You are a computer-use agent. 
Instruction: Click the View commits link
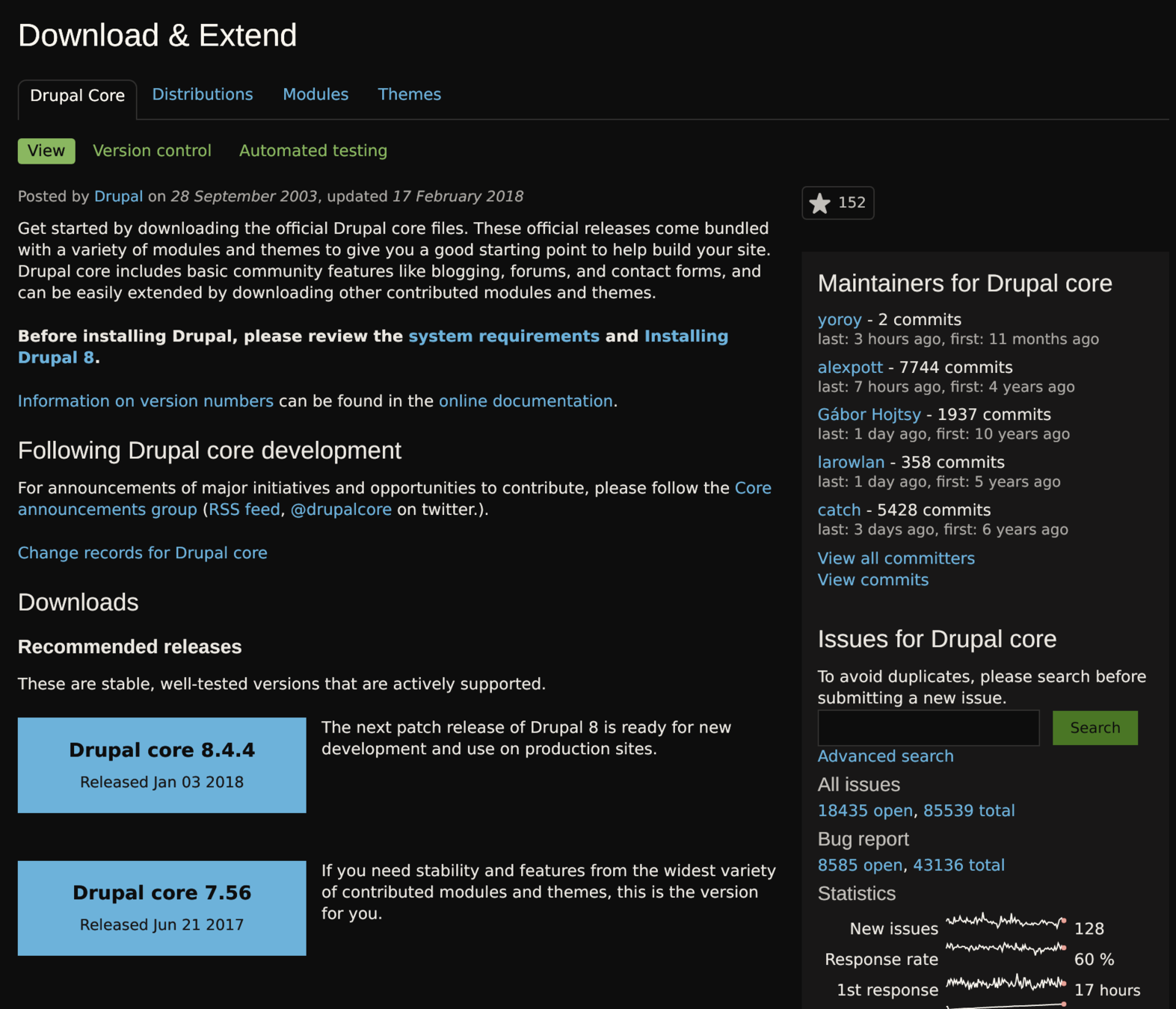(x=872, y=580)
